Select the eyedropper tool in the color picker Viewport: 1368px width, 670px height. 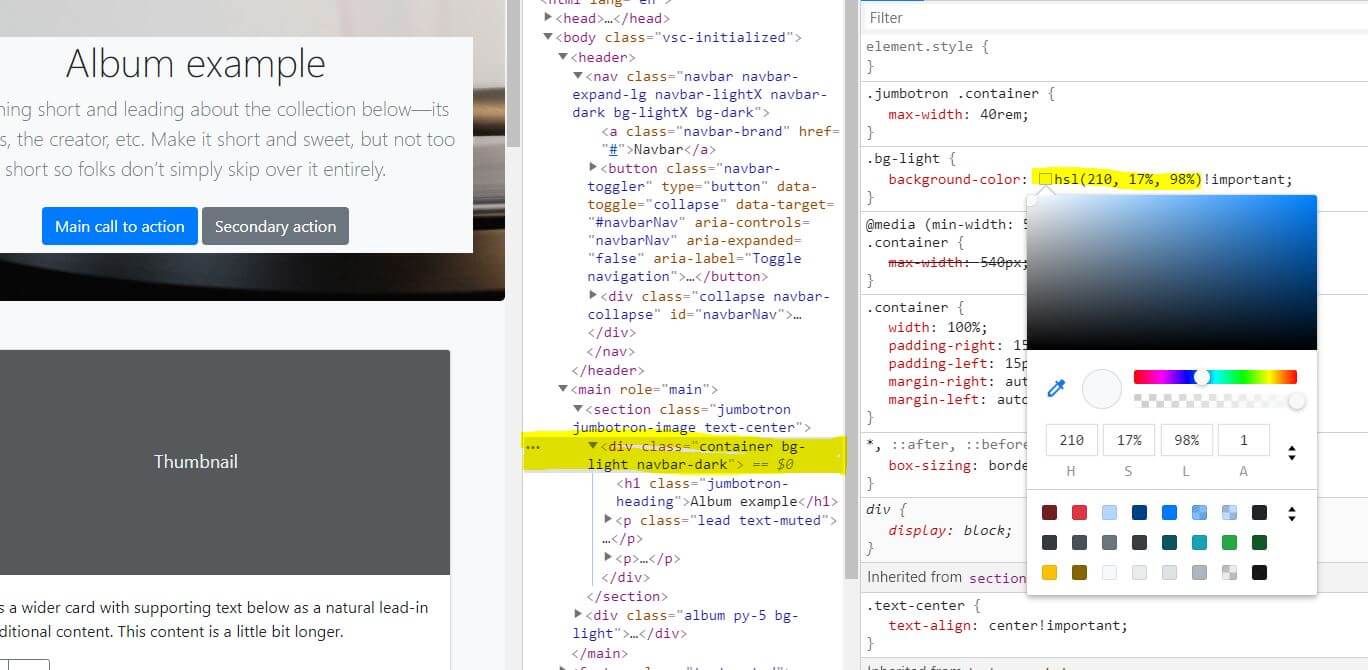click(1056, 389)
